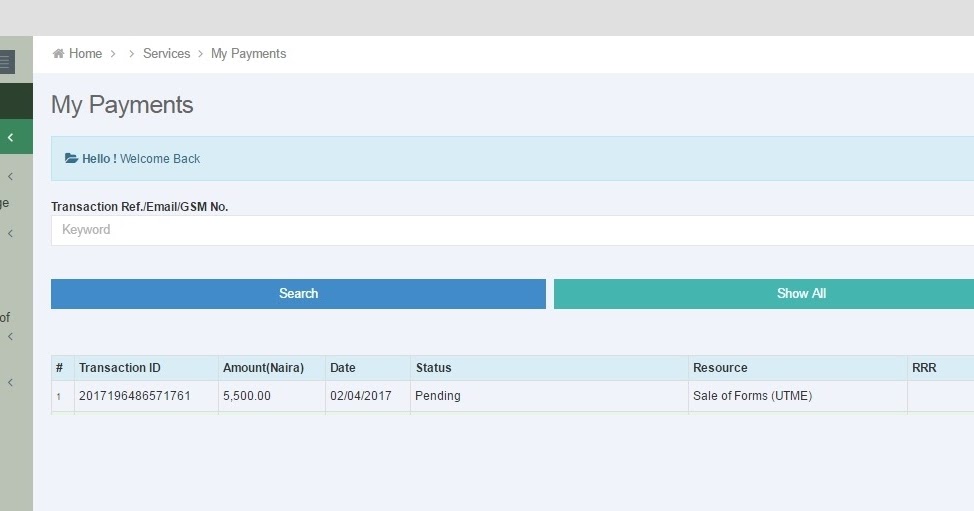Click the Welcome Back banner text
This screenshot has width=974, height=511.
click(160, 158)
